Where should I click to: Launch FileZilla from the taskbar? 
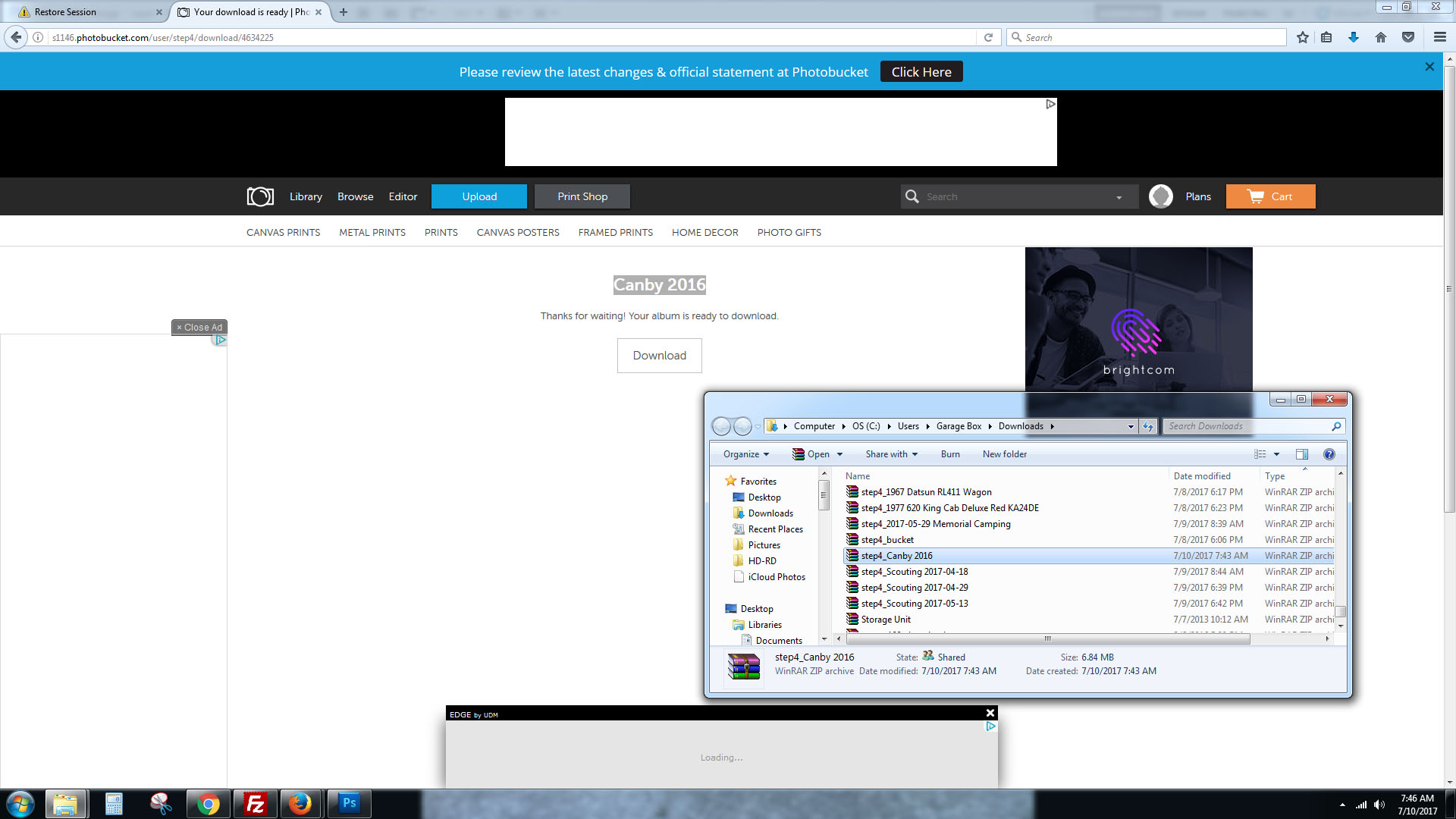click(255, 804)
